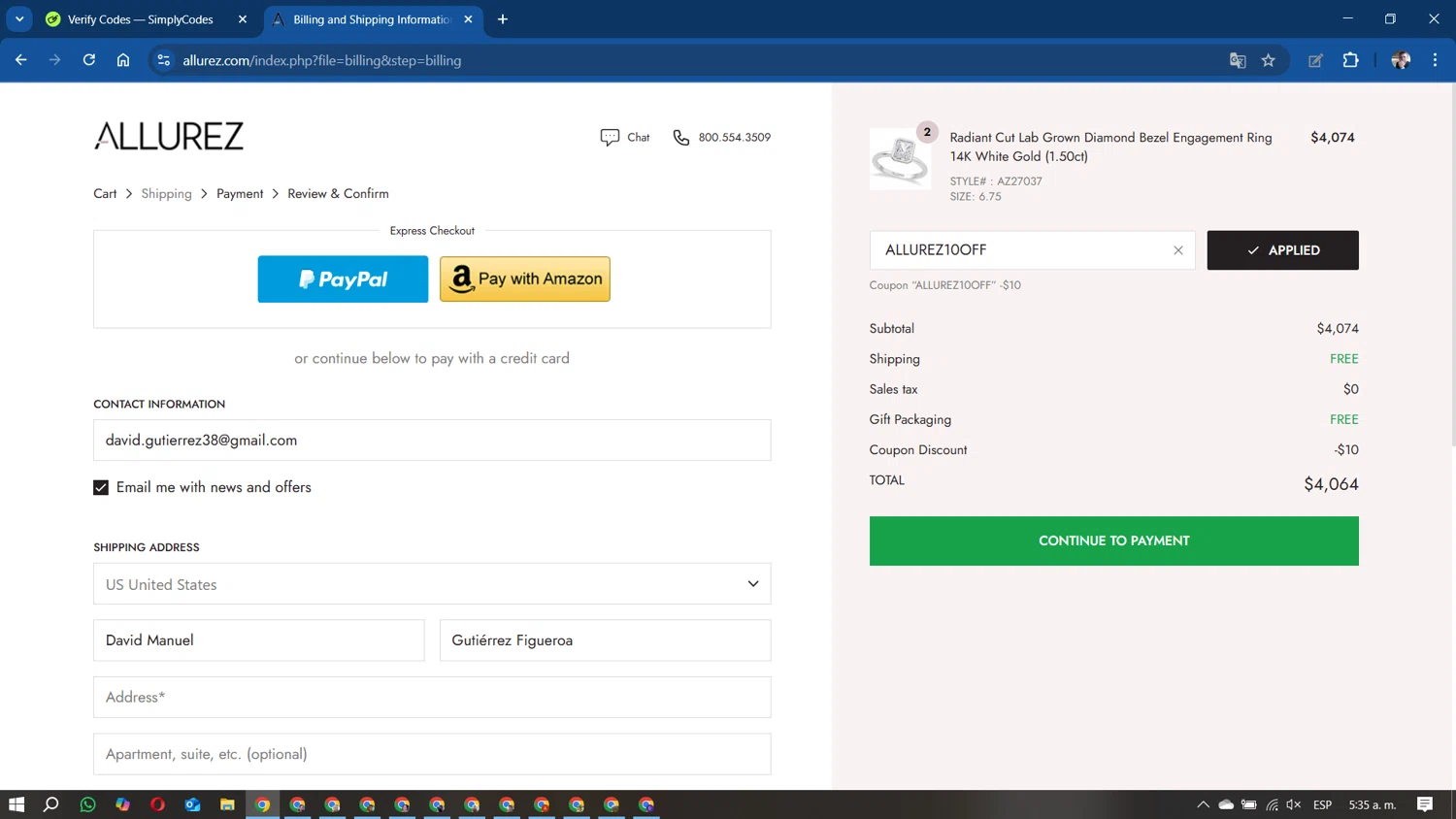1456x819 pixels.
Task: Go back using the browser back arrow
Action: click(21, 60)
